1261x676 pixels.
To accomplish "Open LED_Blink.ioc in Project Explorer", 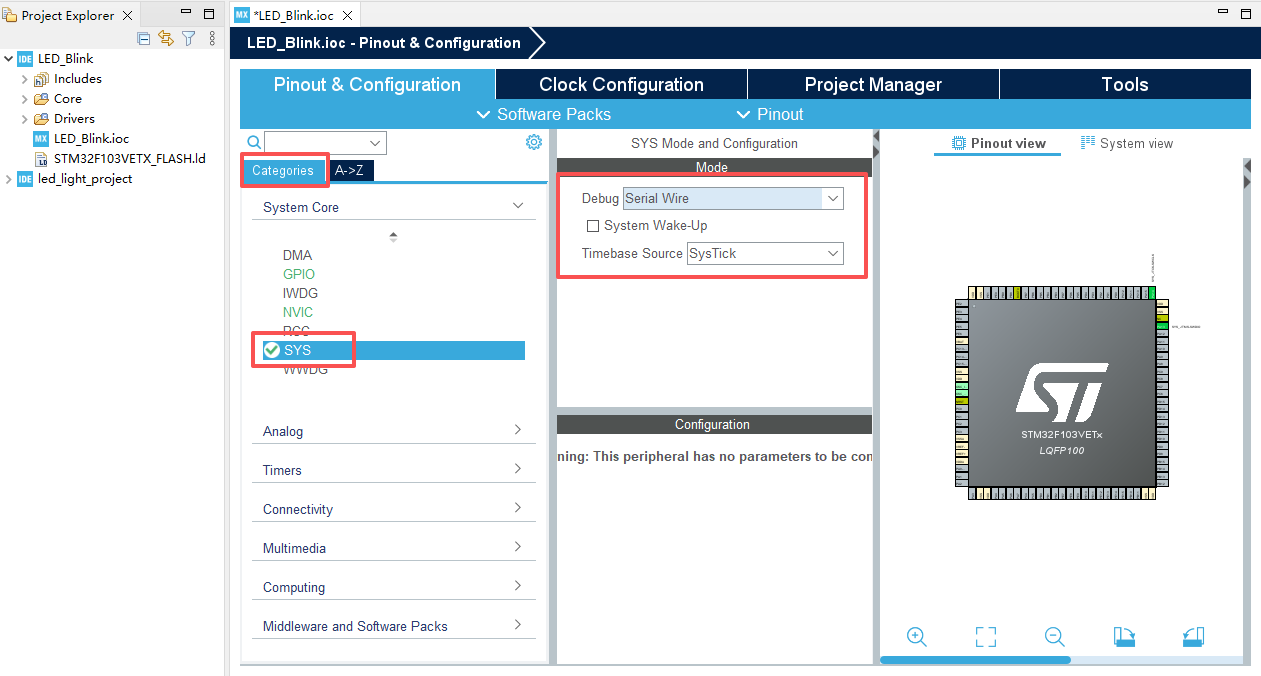I will pyautogui.click(x=91, y=139).
